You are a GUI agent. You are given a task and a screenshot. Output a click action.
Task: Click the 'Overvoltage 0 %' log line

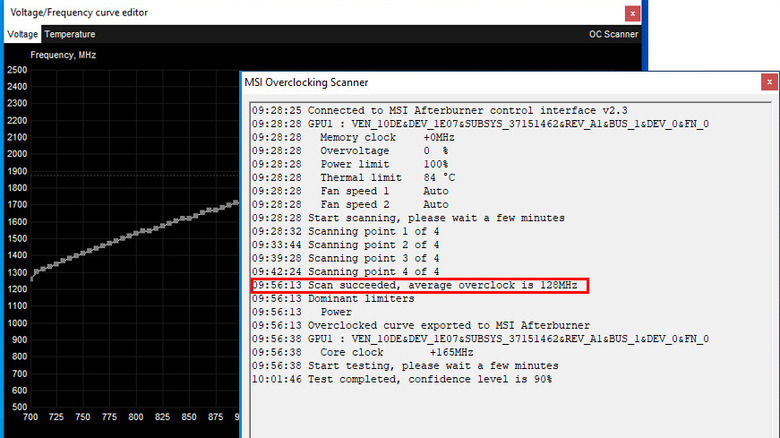point(350,151)
